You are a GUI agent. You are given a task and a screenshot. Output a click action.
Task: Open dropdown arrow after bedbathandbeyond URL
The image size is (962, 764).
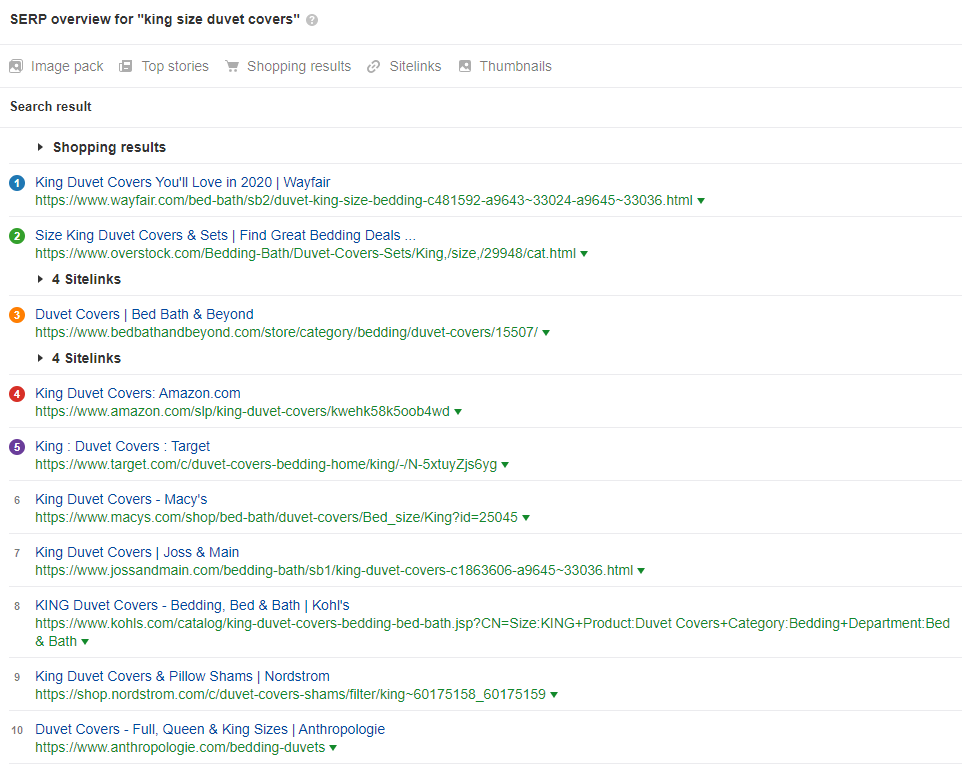[546, 333]
